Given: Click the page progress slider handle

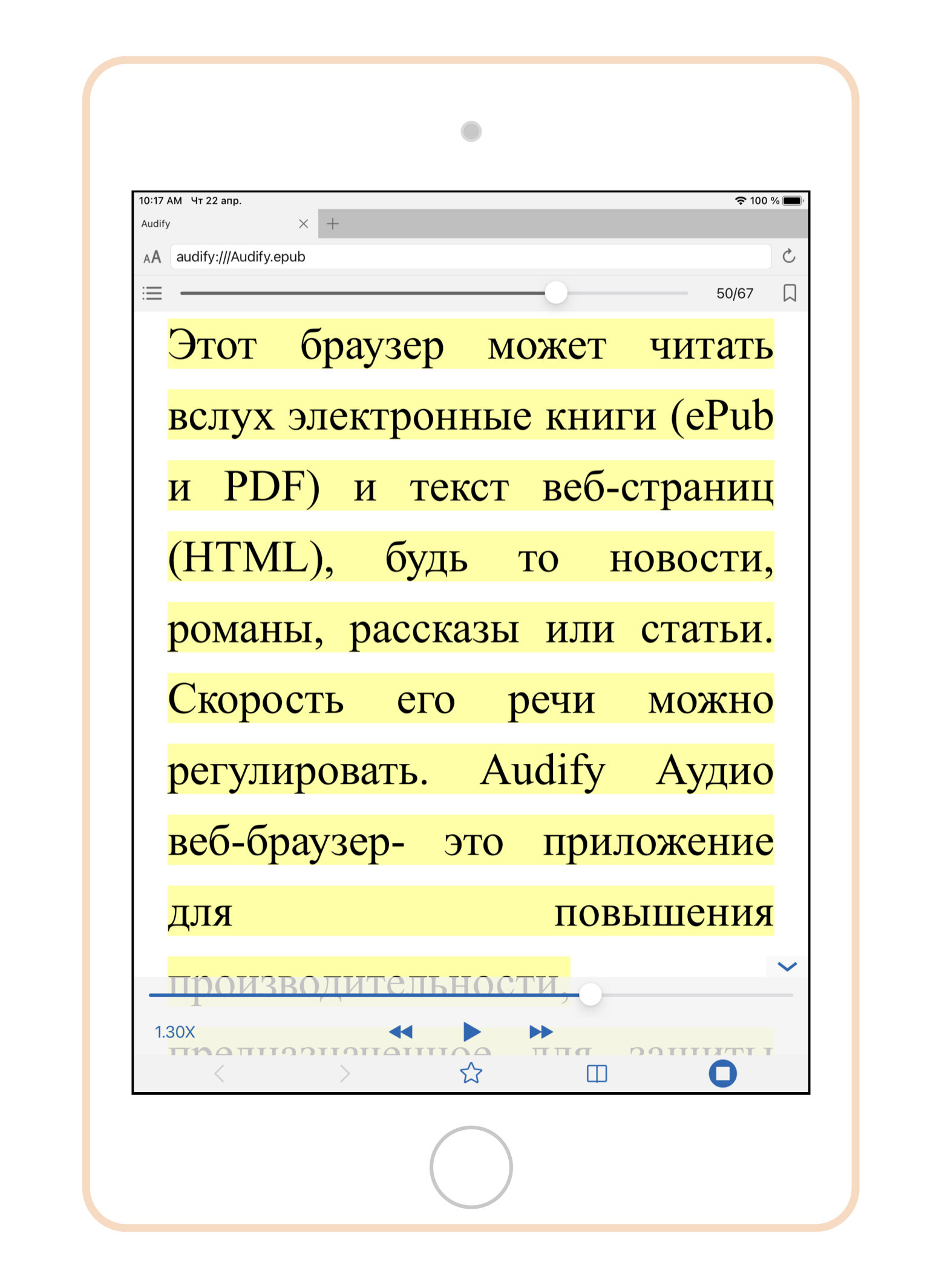Looking at the screenshot, I should click(555, 293).
